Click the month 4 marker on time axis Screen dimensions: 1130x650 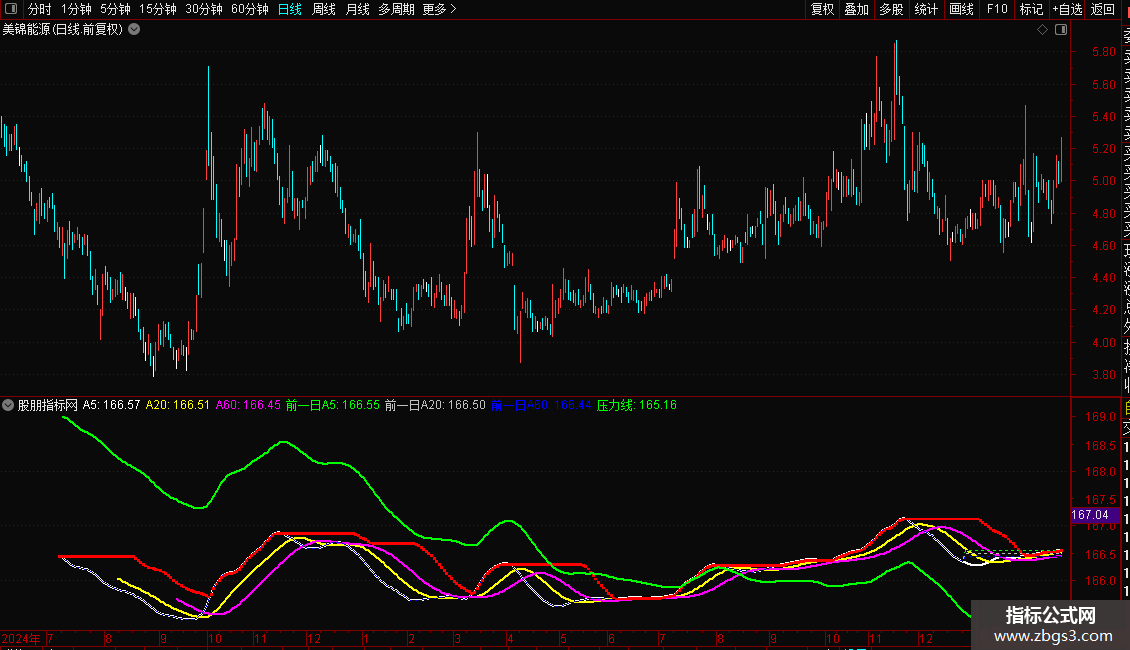pos(510,638)
